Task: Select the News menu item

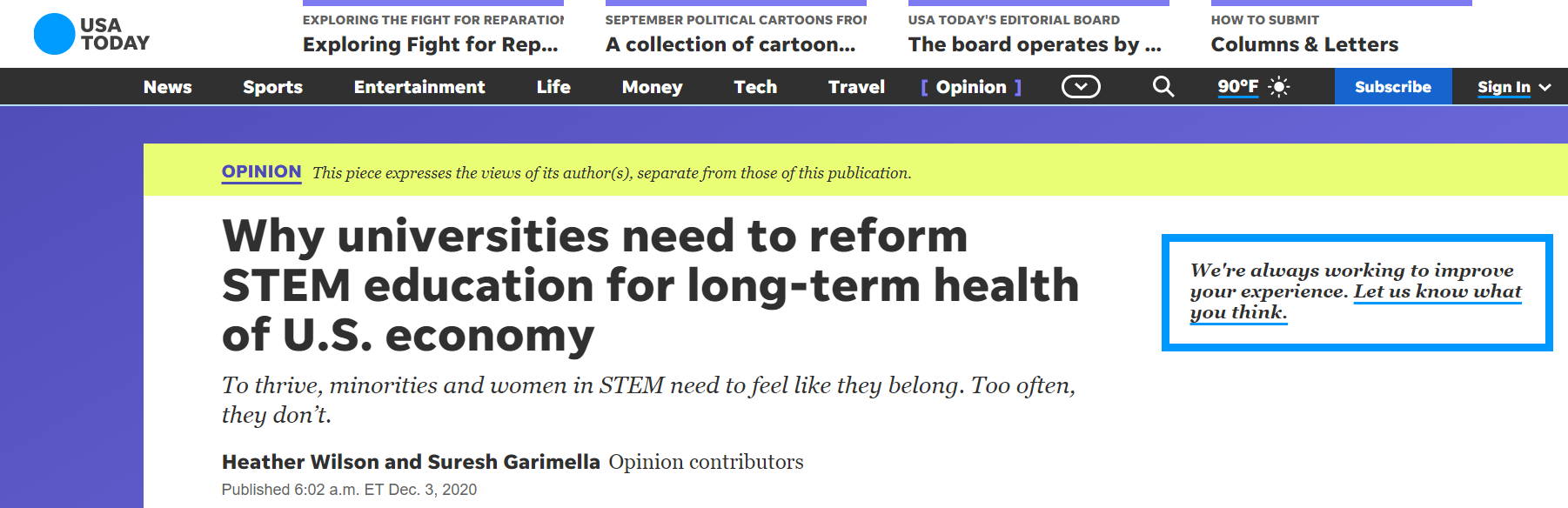Action: [x=167, y=87]
